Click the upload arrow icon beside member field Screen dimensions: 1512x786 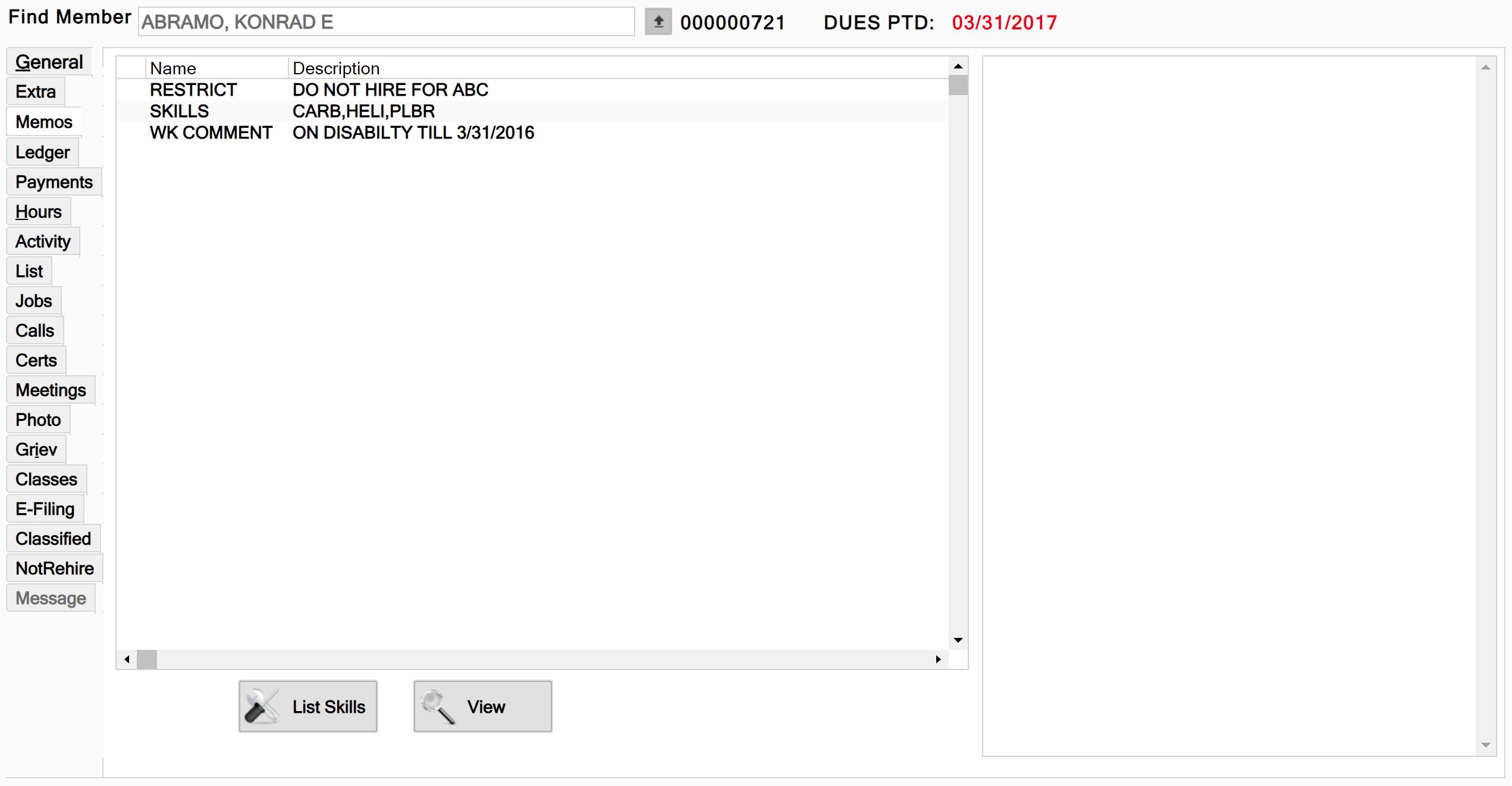[x=658, y=22]
